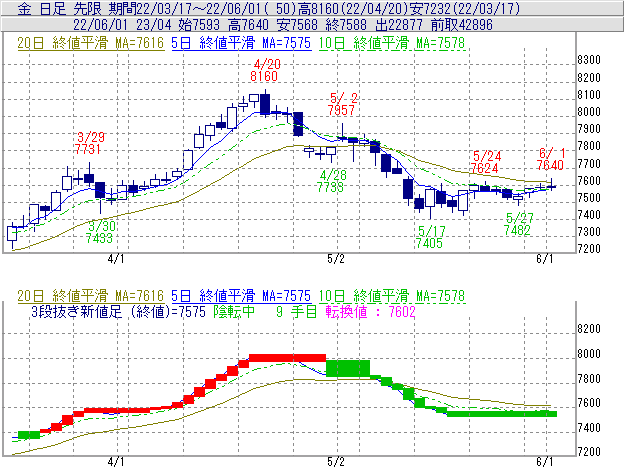Select 10日 終値平滑 MA=7578 legend in upper chart
The image size is (624, 475).
(x=392, y=43)
